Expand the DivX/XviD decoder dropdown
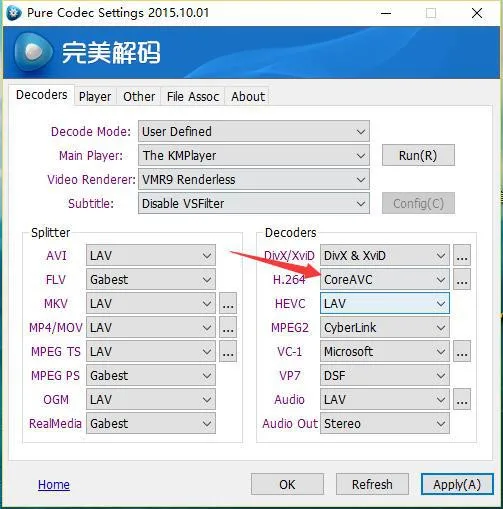The image size is (503, 509). (x=385, y=256)
